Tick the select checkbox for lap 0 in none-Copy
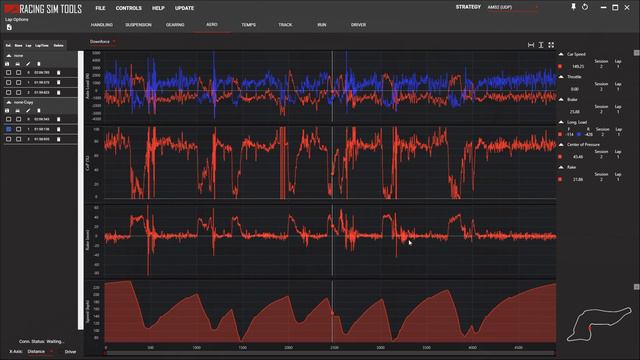 coord(8,119)
